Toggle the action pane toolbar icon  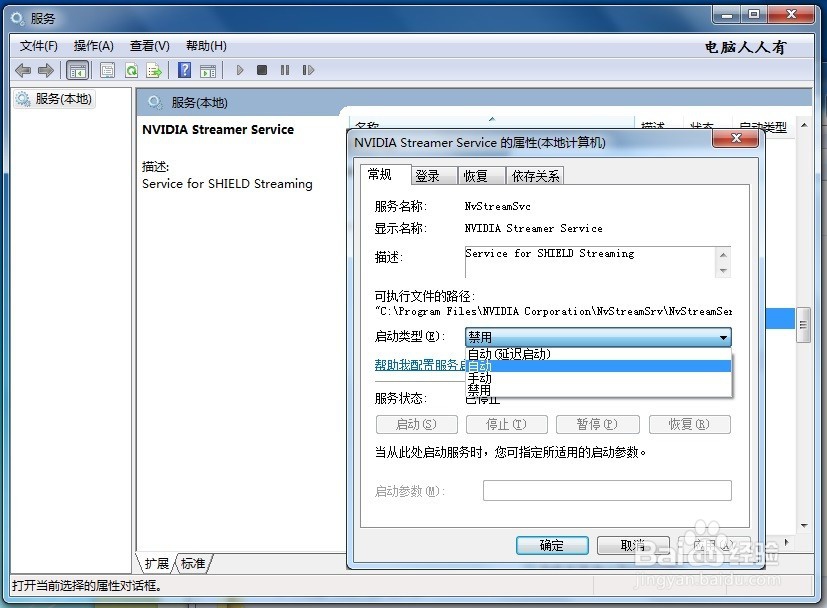coord(208,70)
